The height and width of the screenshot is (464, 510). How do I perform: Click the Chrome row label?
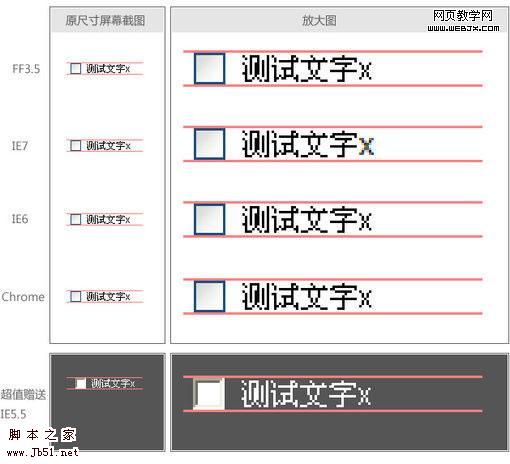click(x=23, y=297)
